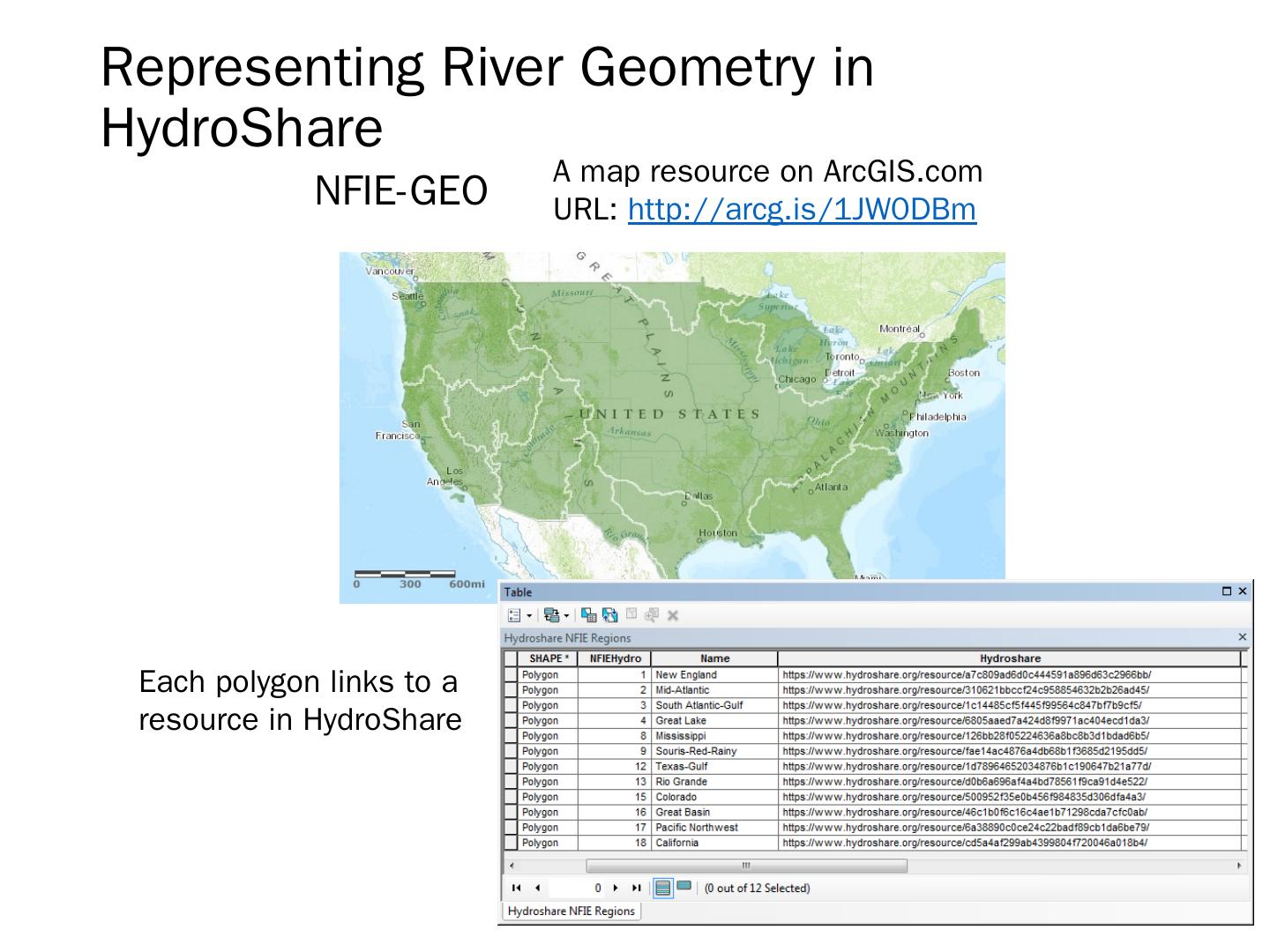This screenshot has width=1270, height=952.
Task: Click the "(0 out of 12 Selected)" status text
Action: tap(757, 888)
